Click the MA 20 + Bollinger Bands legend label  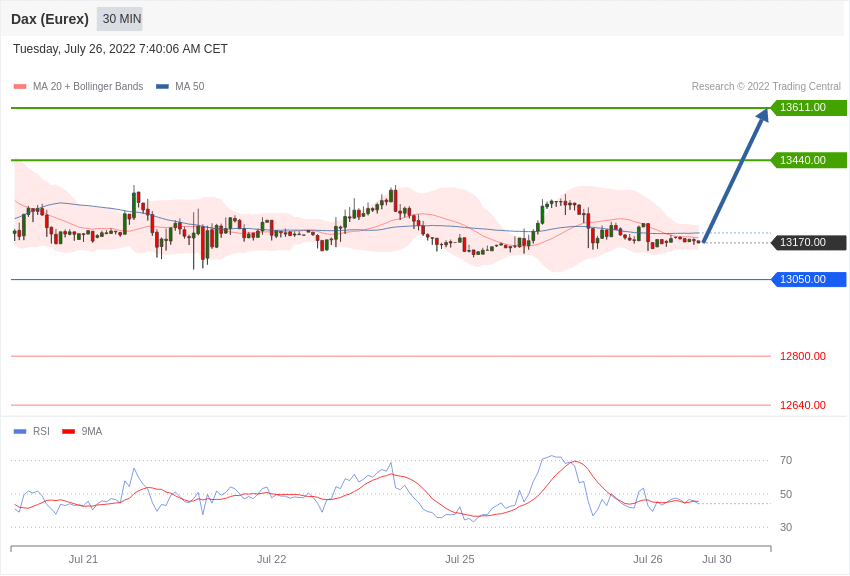(88, 86)
